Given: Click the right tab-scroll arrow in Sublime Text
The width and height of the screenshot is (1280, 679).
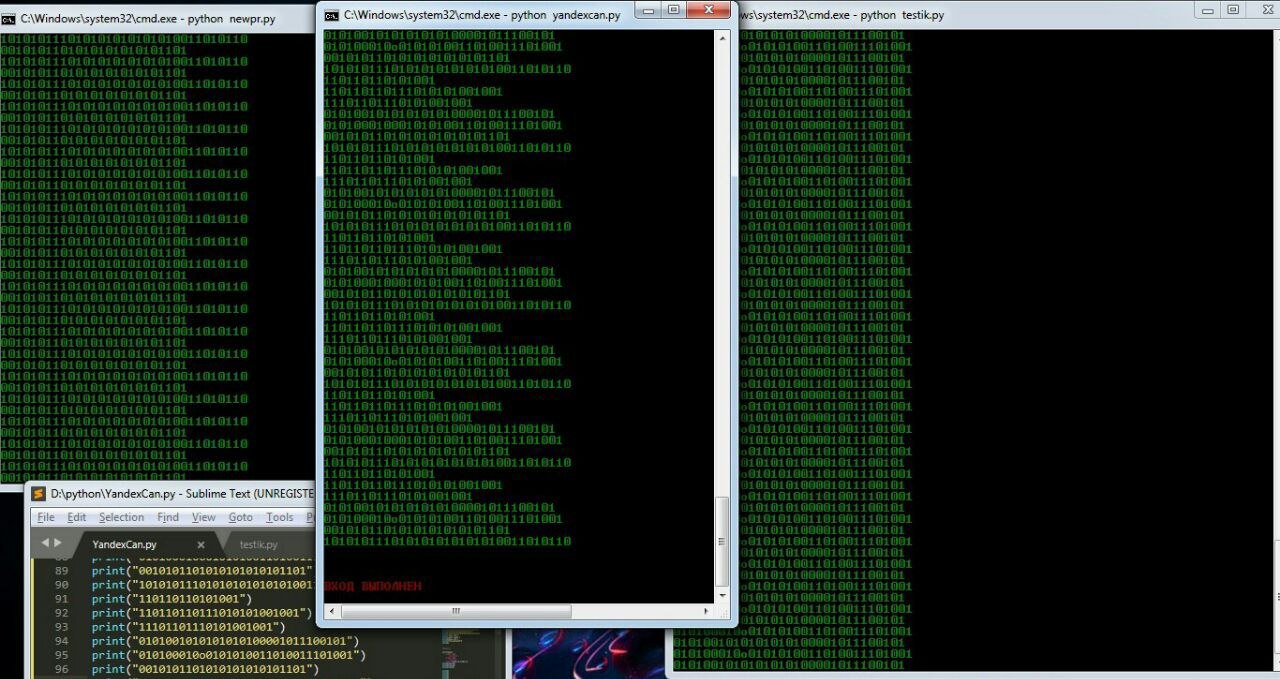Looking at the screenshot, I should (x=57, y=542).
